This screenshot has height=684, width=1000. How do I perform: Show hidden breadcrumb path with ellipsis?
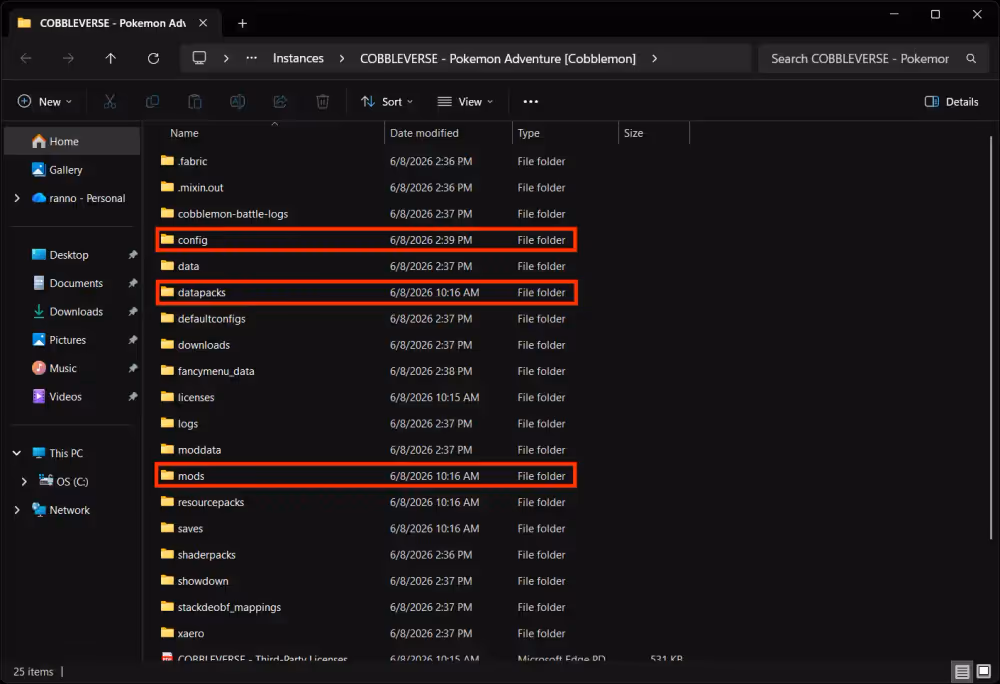pyautogui.click(x=252, y=58)
